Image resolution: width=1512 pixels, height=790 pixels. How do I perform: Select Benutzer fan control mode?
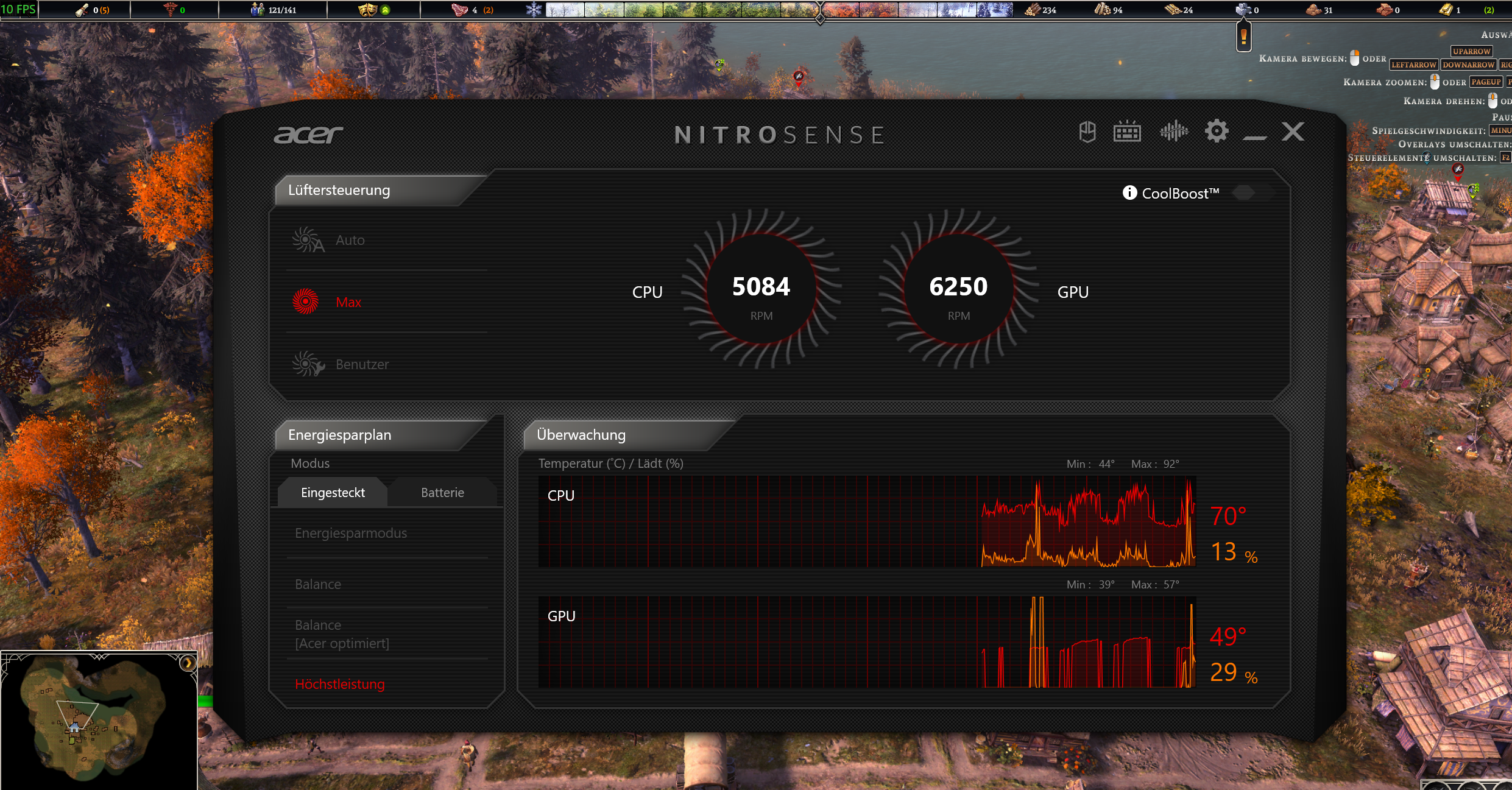362,364
